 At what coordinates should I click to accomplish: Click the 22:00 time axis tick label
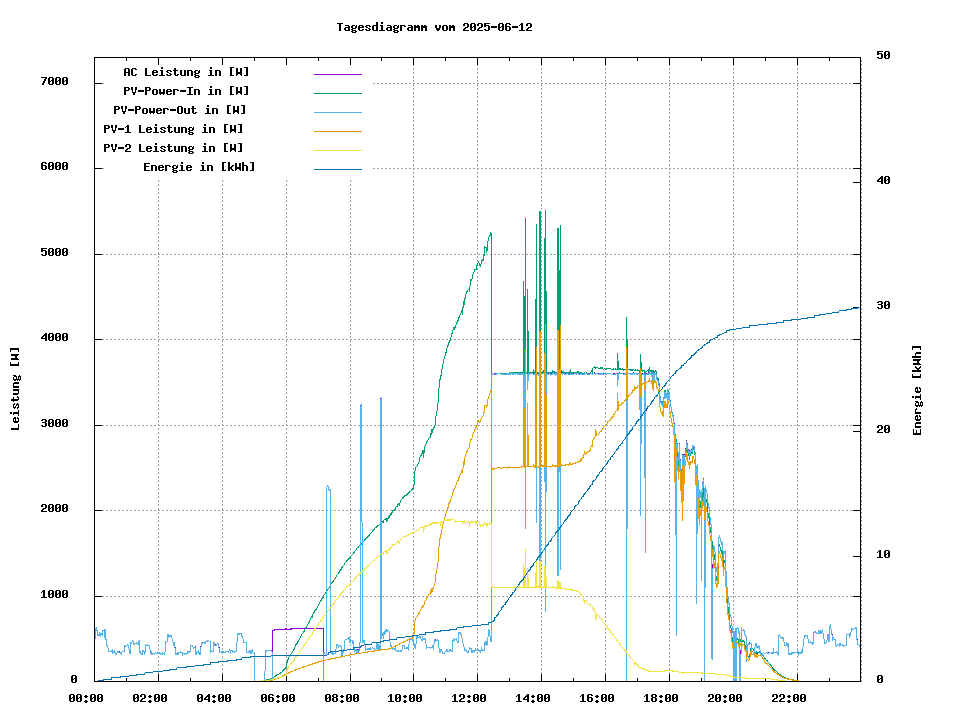click(788, 698)
